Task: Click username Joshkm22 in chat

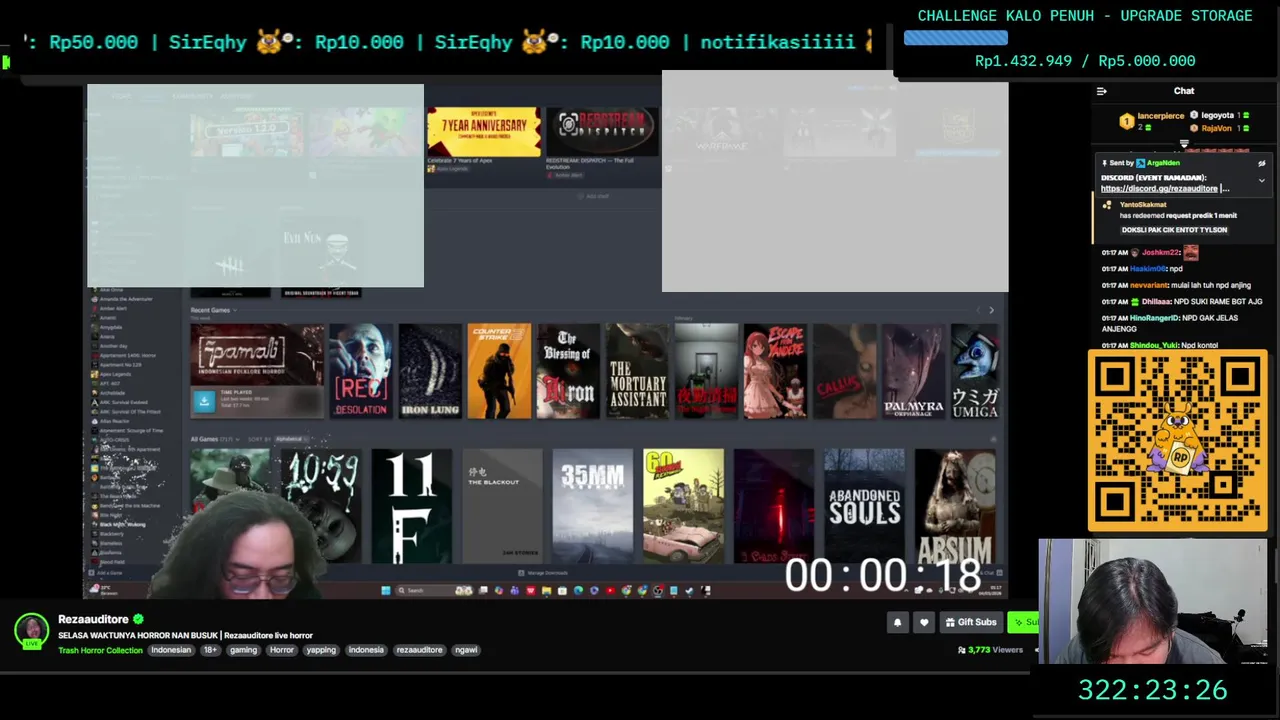Action: (1160, 253)
